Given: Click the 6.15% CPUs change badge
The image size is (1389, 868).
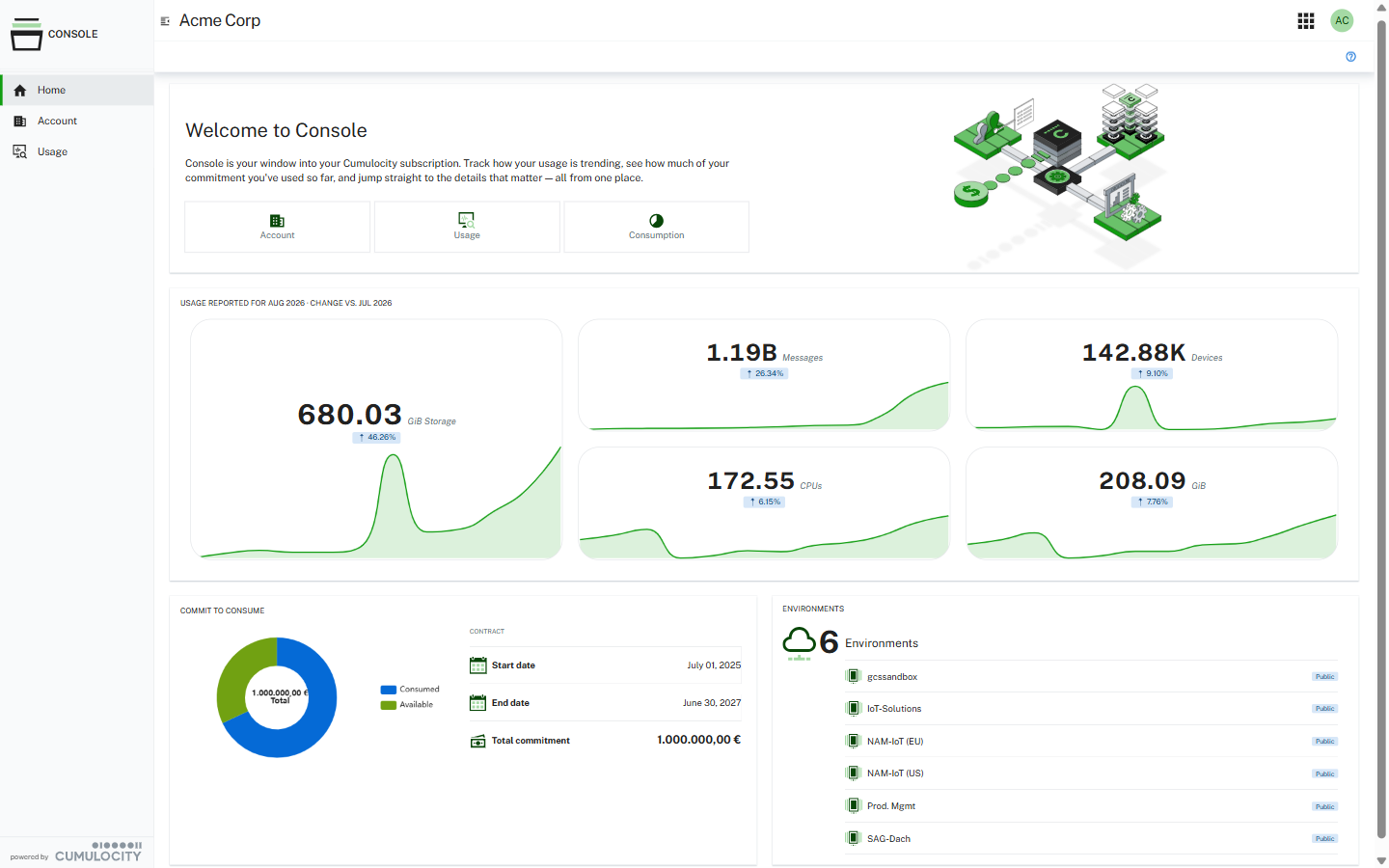Looking at the screenshot, I should pos(764,502).
